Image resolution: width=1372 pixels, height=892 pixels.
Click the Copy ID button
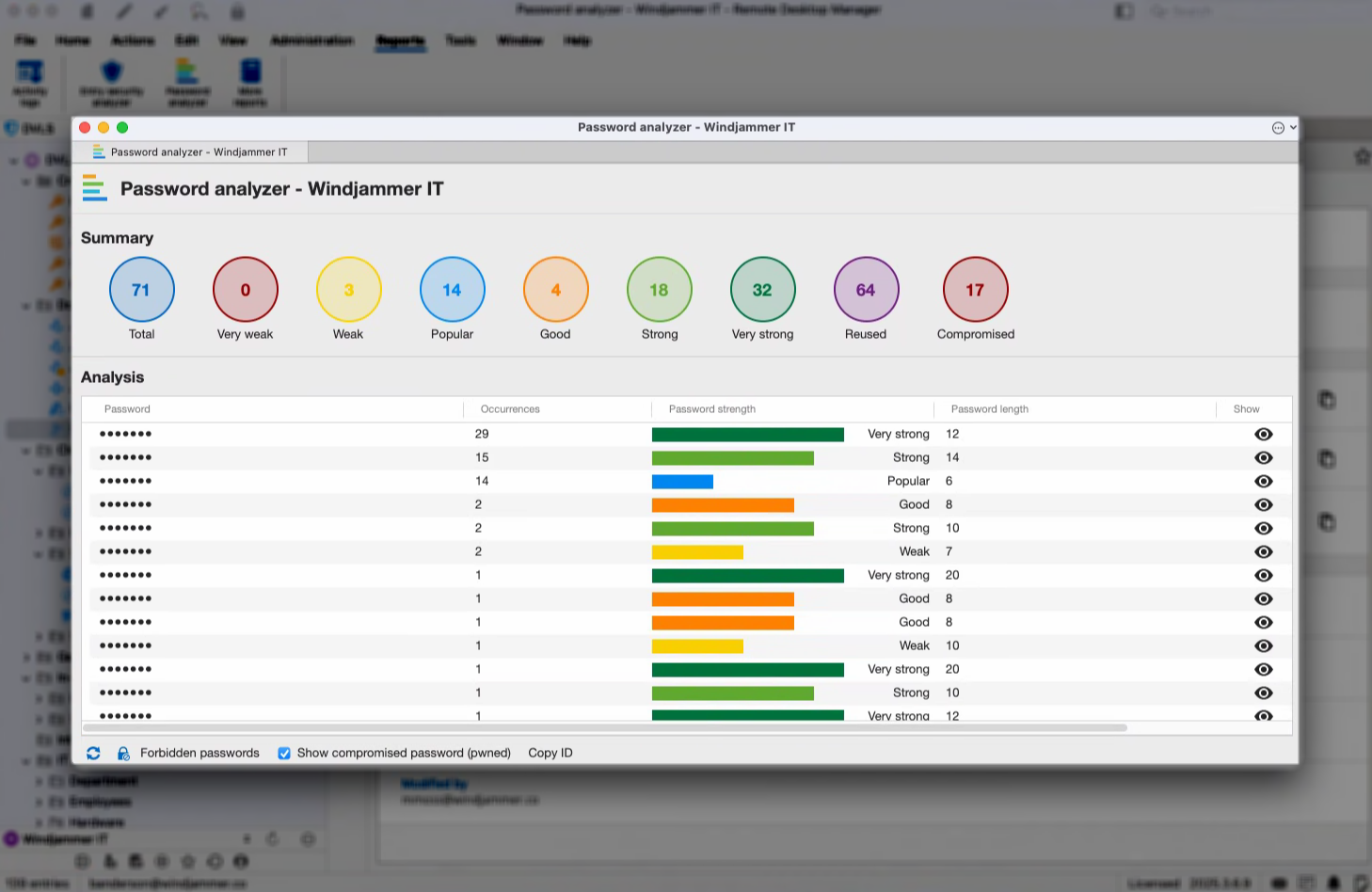[x=550, y=753]
